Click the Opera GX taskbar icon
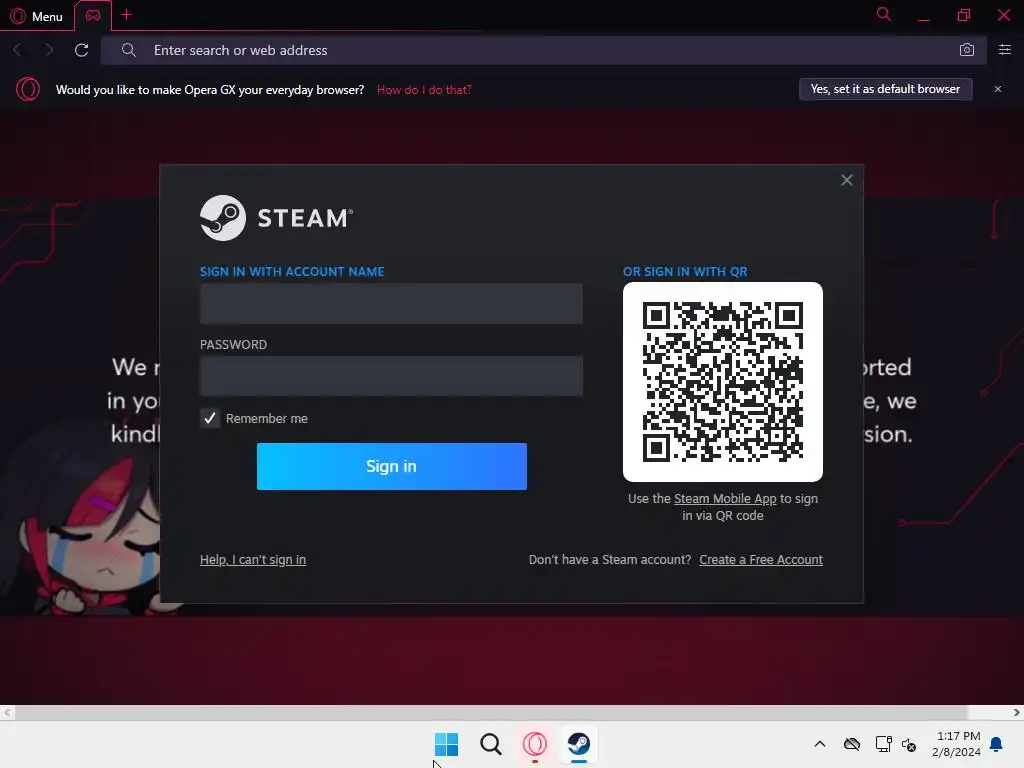1024x768 pixels. [534, 744]
